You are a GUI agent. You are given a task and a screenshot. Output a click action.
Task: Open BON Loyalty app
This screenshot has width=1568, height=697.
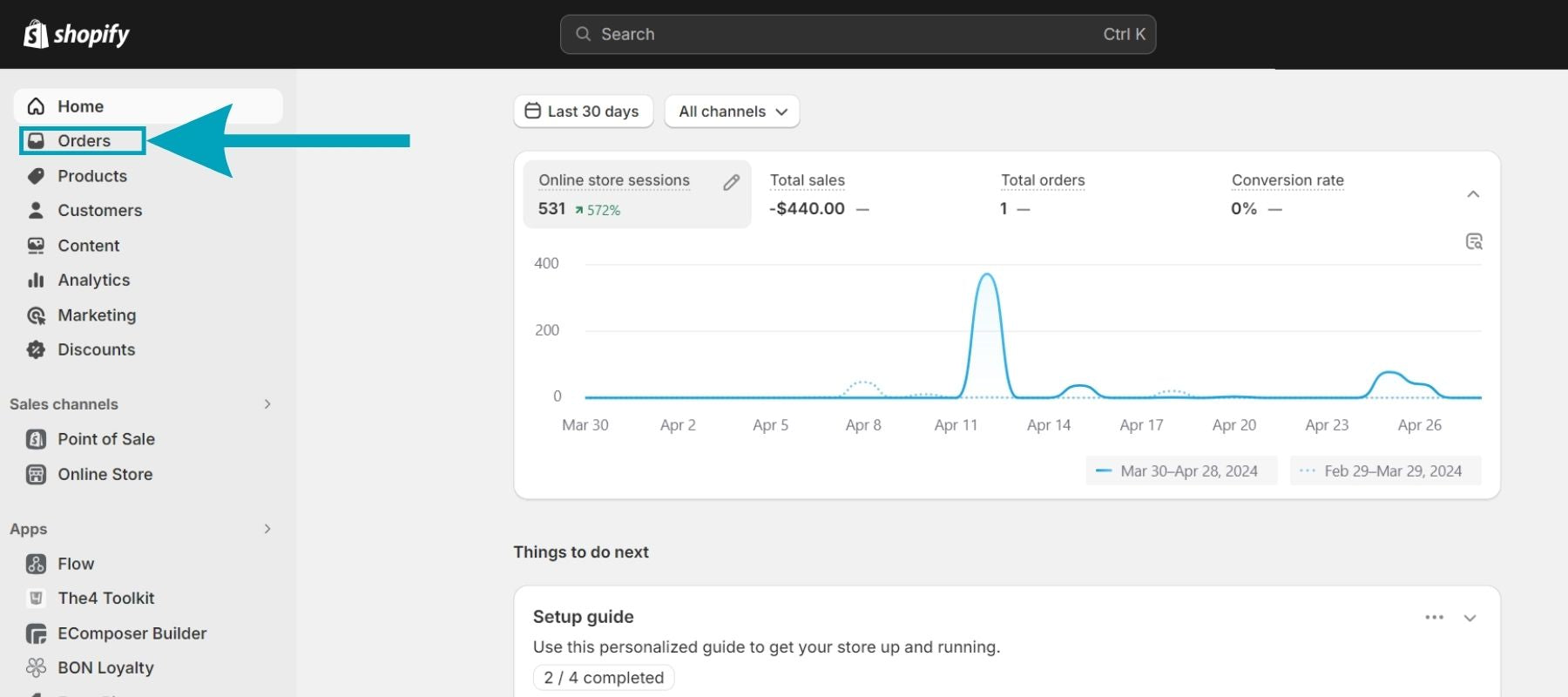pos(105,667)
